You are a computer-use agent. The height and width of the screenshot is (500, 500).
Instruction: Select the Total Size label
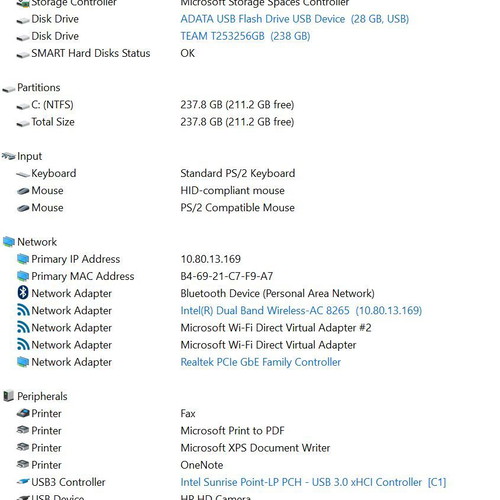(53, 122)
